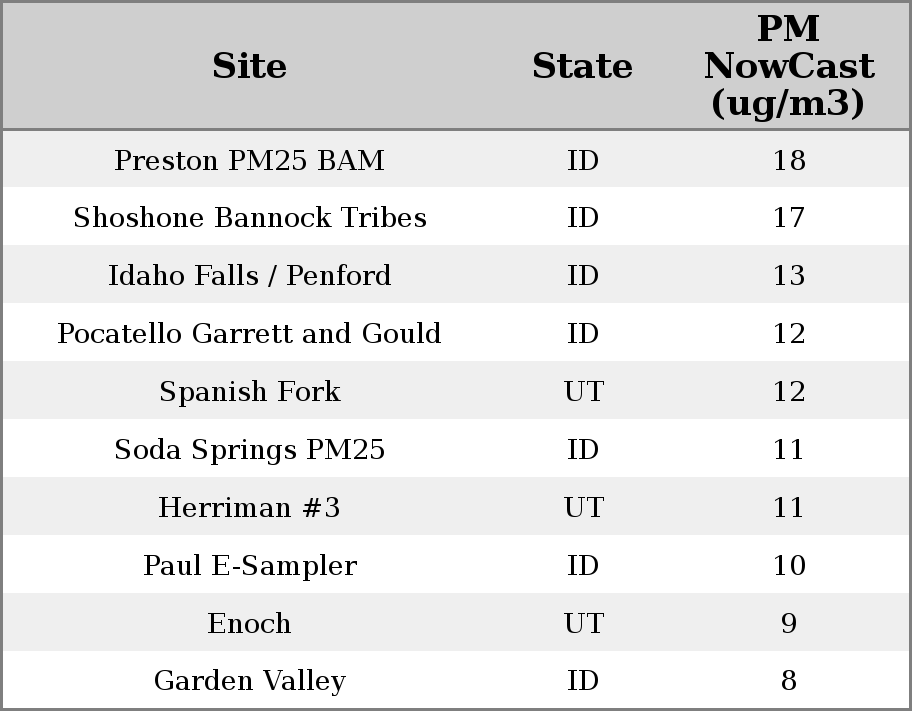
Task: Click the UT state cell for Enoch
Action: [583, 624]
